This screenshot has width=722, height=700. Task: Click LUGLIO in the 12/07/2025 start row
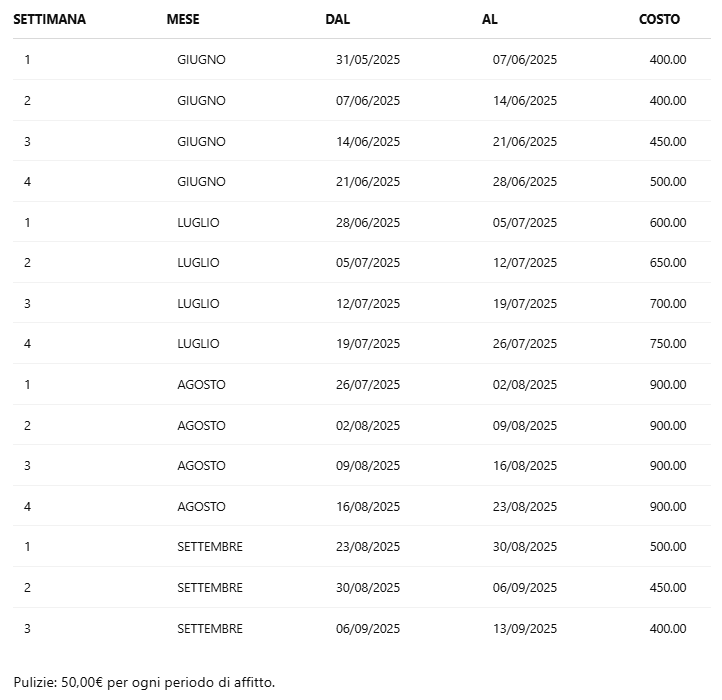click(x=198, y=303)
